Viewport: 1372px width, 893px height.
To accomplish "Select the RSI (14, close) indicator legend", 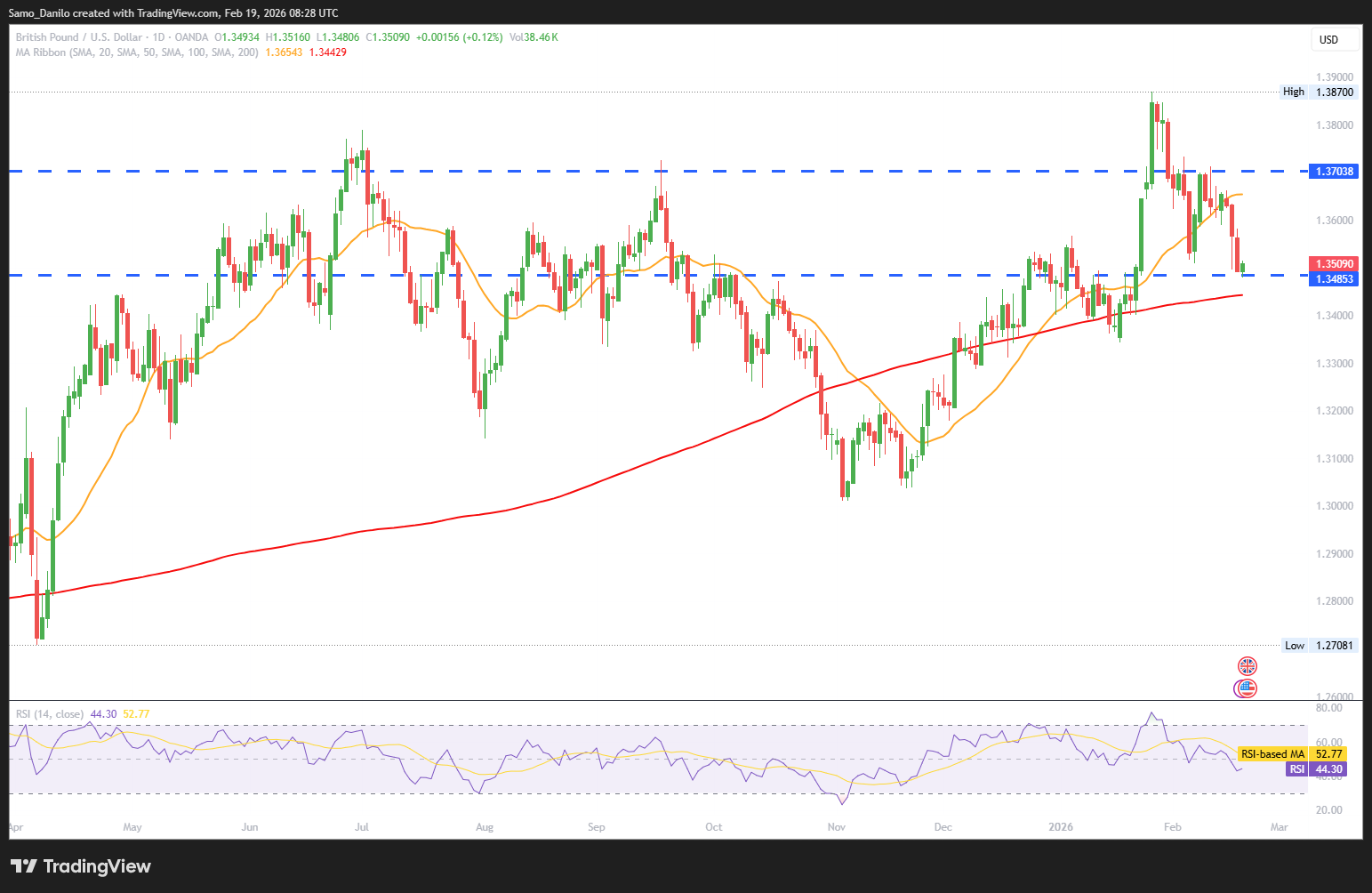I will pyautogui.click(x=50, y=714).
